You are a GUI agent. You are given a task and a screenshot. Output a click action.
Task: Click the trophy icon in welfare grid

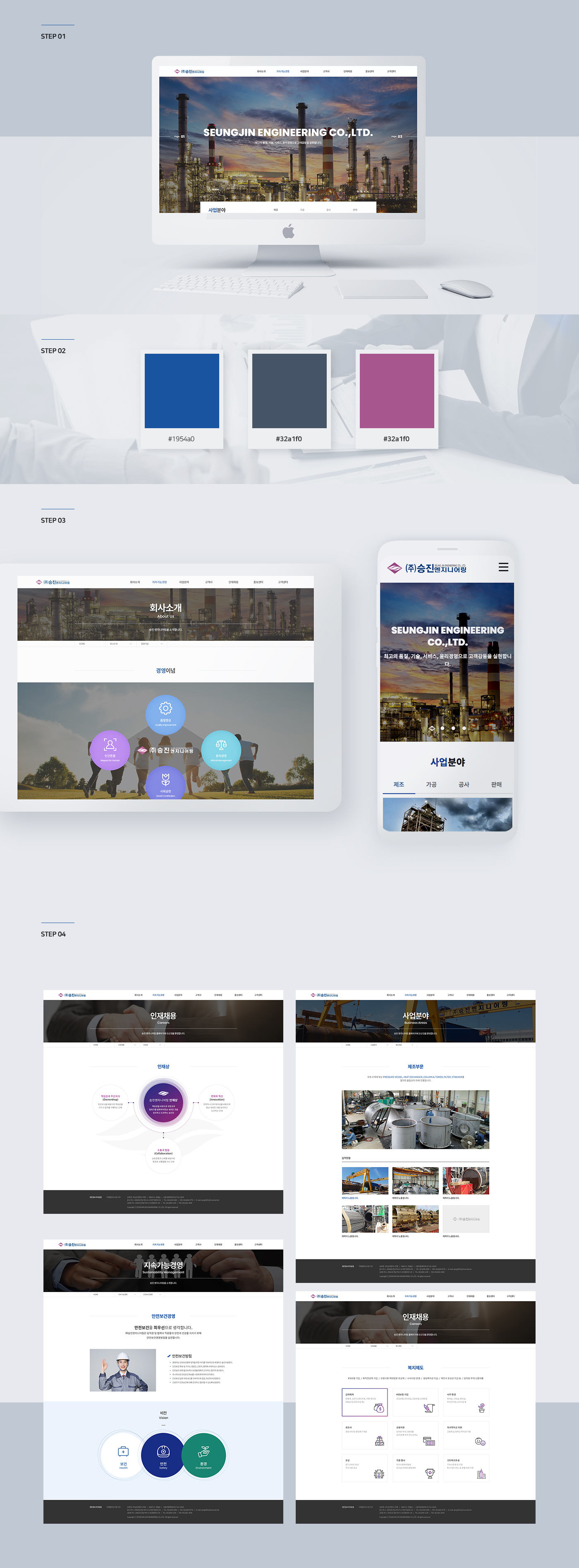430,1474
